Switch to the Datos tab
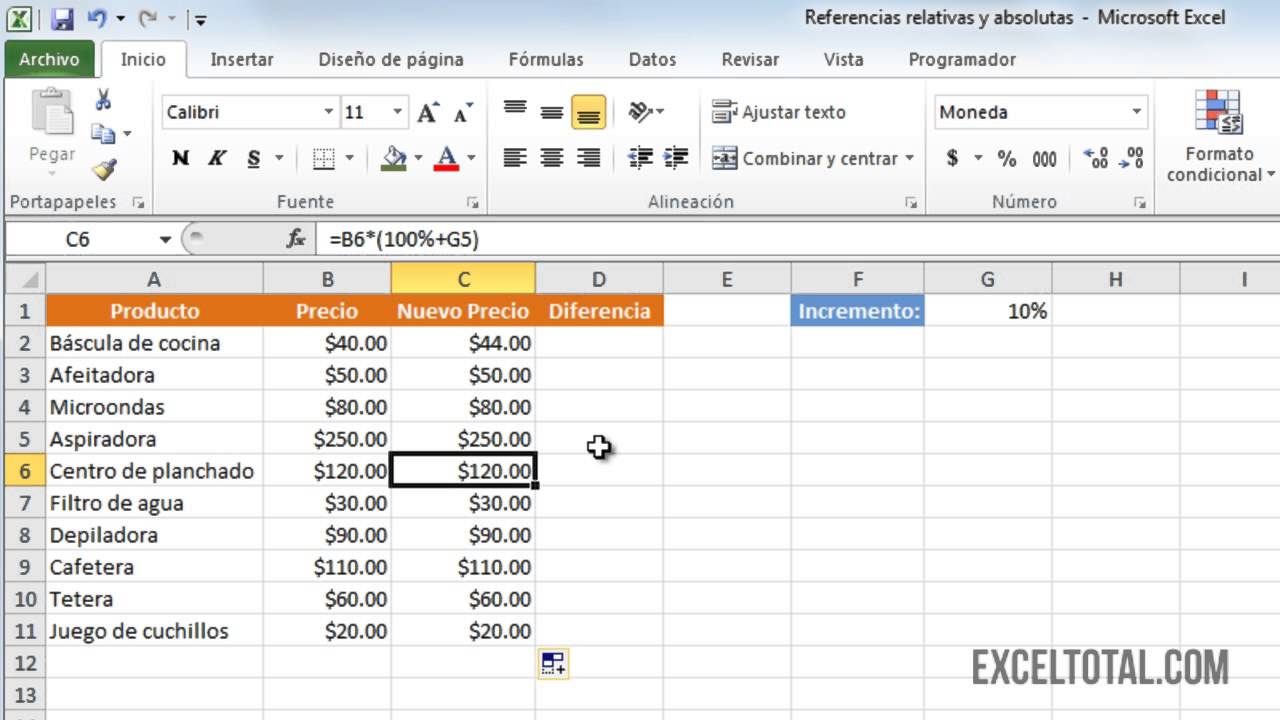Viewport: 1280px width, 720px height. coord(652,60)
